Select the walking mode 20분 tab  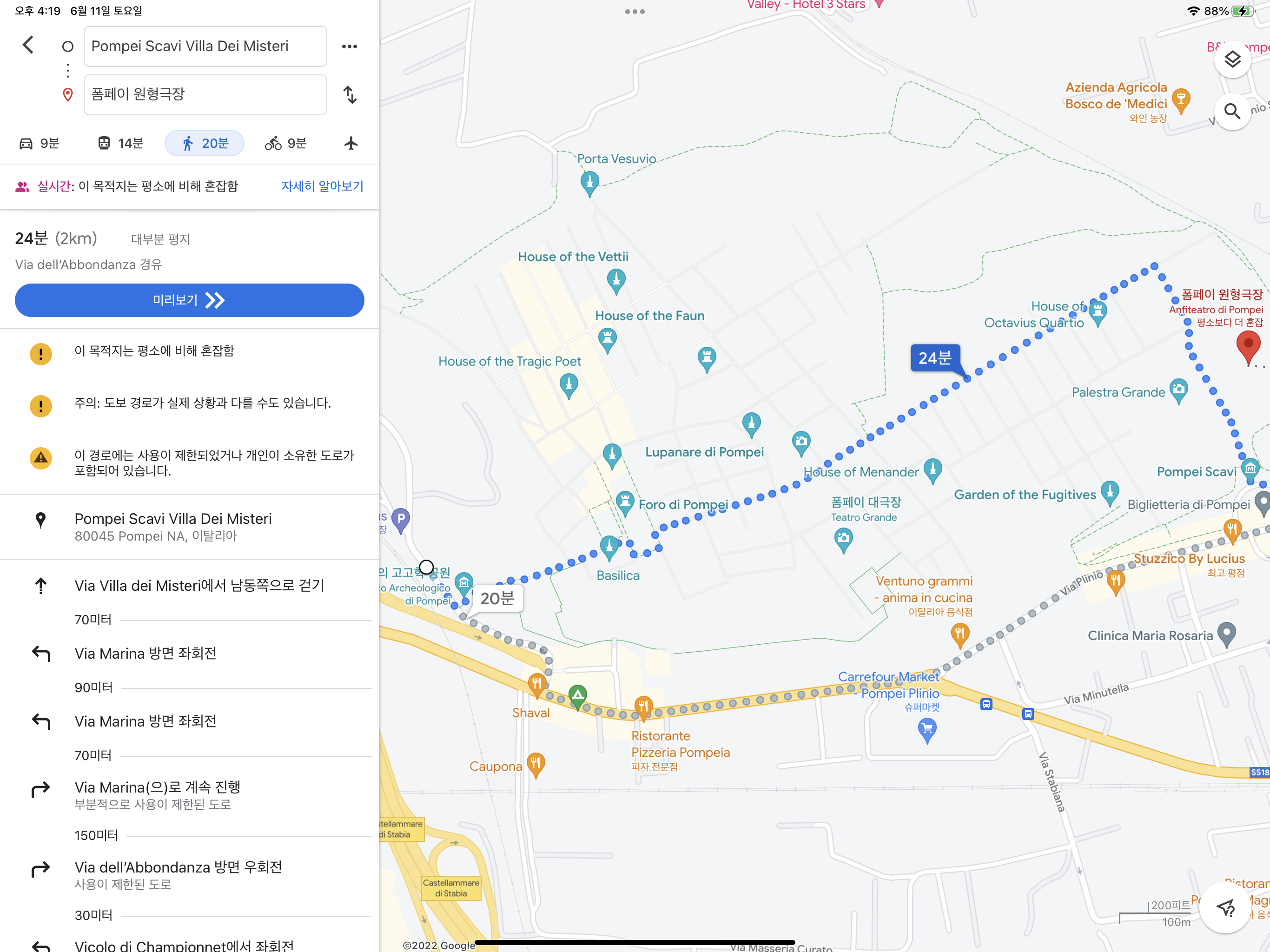click(205, 143)
